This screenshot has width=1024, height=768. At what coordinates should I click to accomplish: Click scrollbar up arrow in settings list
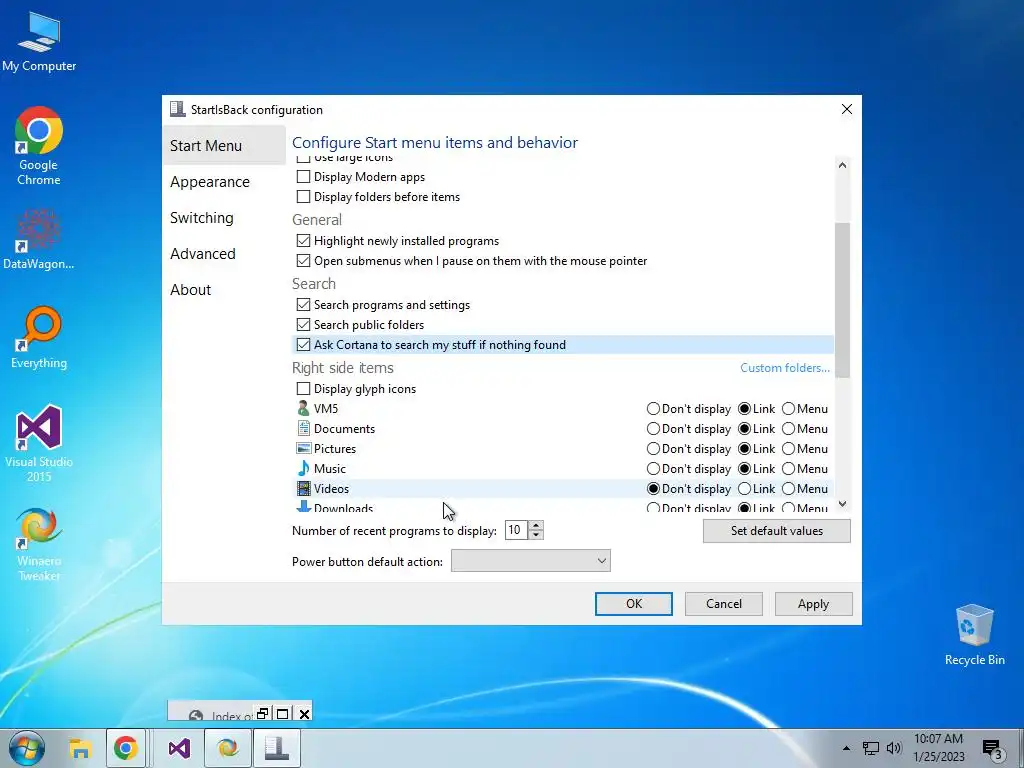[842, 165]
